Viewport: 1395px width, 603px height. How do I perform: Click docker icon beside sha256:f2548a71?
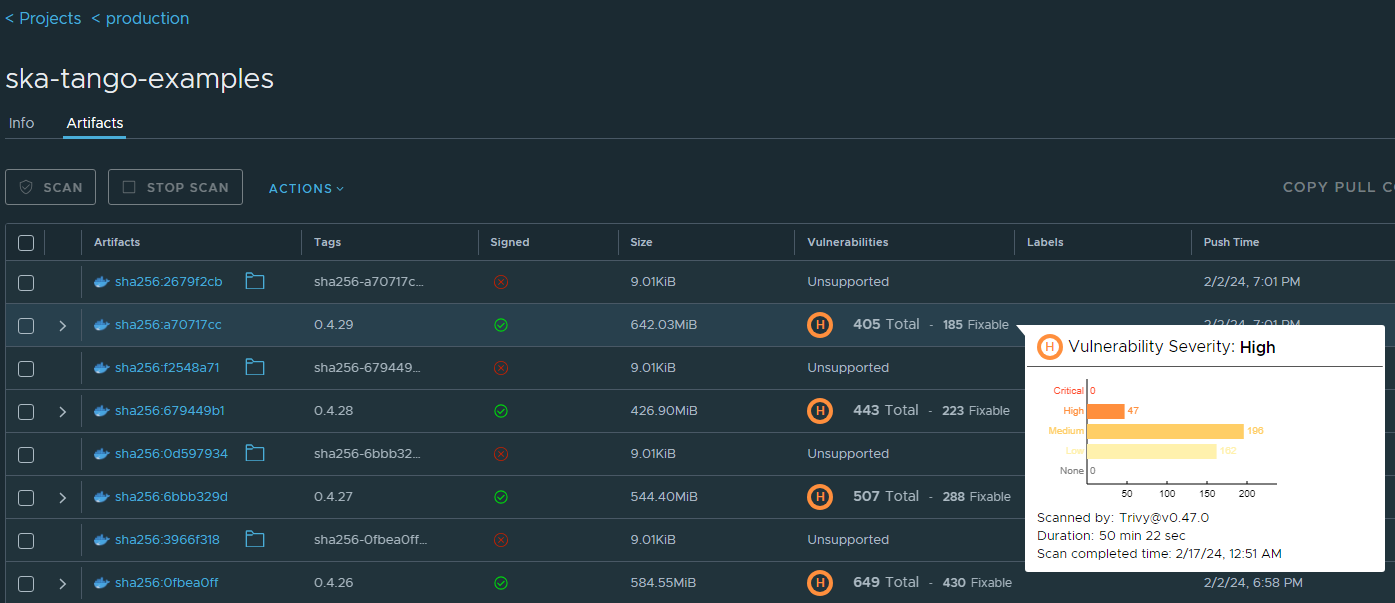[101, 368]
